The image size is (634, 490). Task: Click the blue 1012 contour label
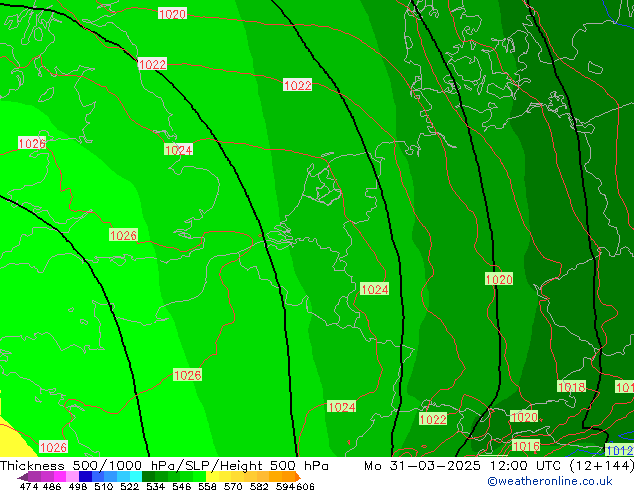coord(619,450)
